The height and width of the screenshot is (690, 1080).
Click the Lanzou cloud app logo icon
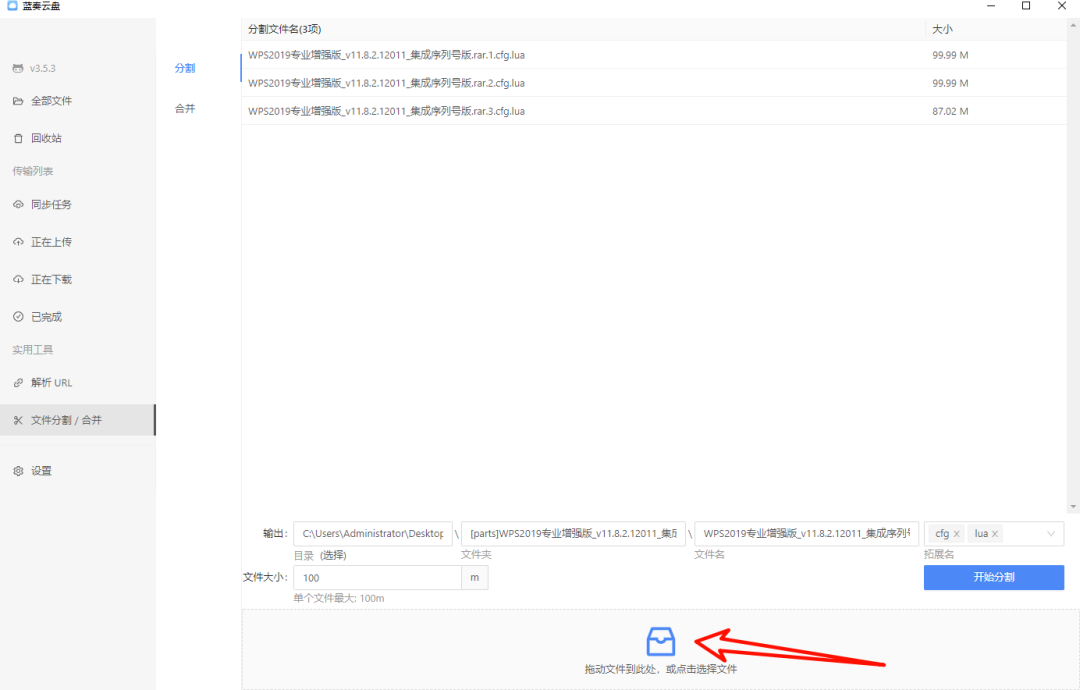[x=12, y=6]
